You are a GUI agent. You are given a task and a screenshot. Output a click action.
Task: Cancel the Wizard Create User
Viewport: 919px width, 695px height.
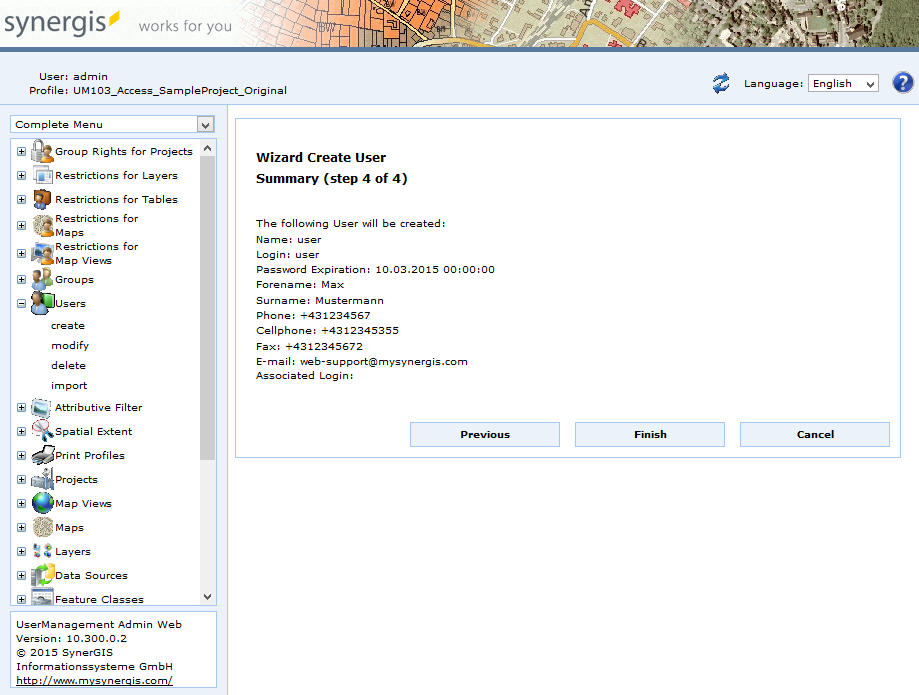point(814,434)
